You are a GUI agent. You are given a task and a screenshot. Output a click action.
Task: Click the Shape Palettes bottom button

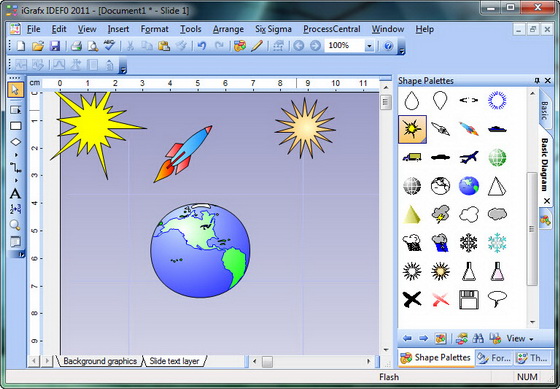click(435, 358)
